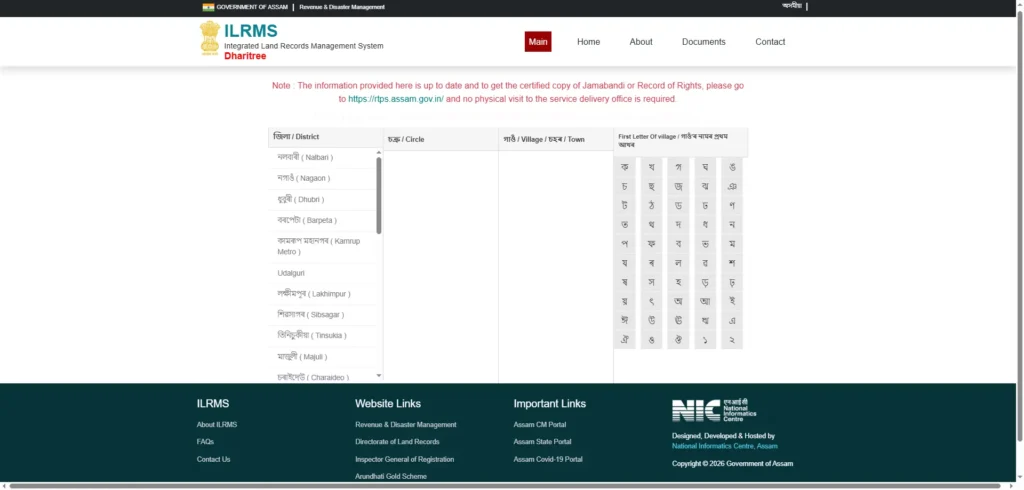The image size is (1024, 490).
Task: Open Directorate of Land Records link
Action: click(397, 442)
